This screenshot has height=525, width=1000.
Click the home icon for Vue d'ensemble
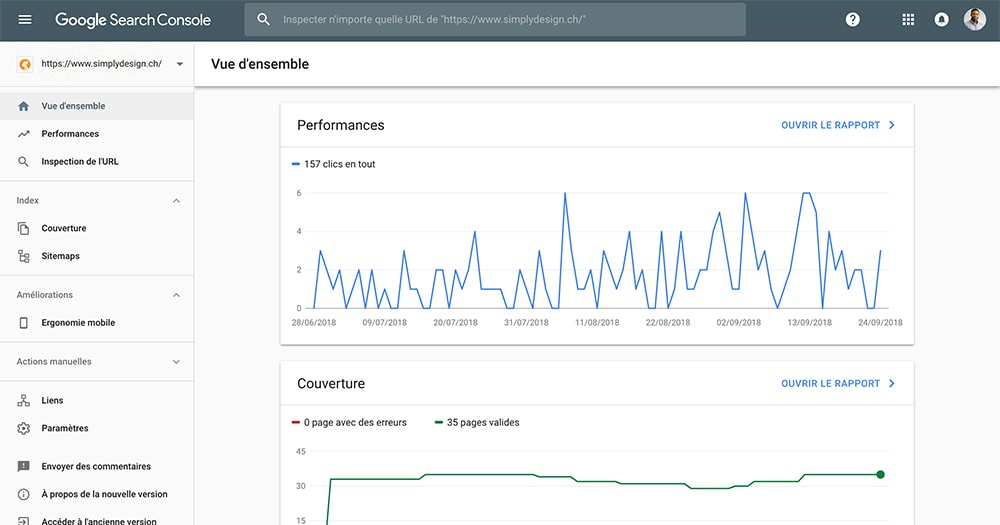tap(24, 107)
